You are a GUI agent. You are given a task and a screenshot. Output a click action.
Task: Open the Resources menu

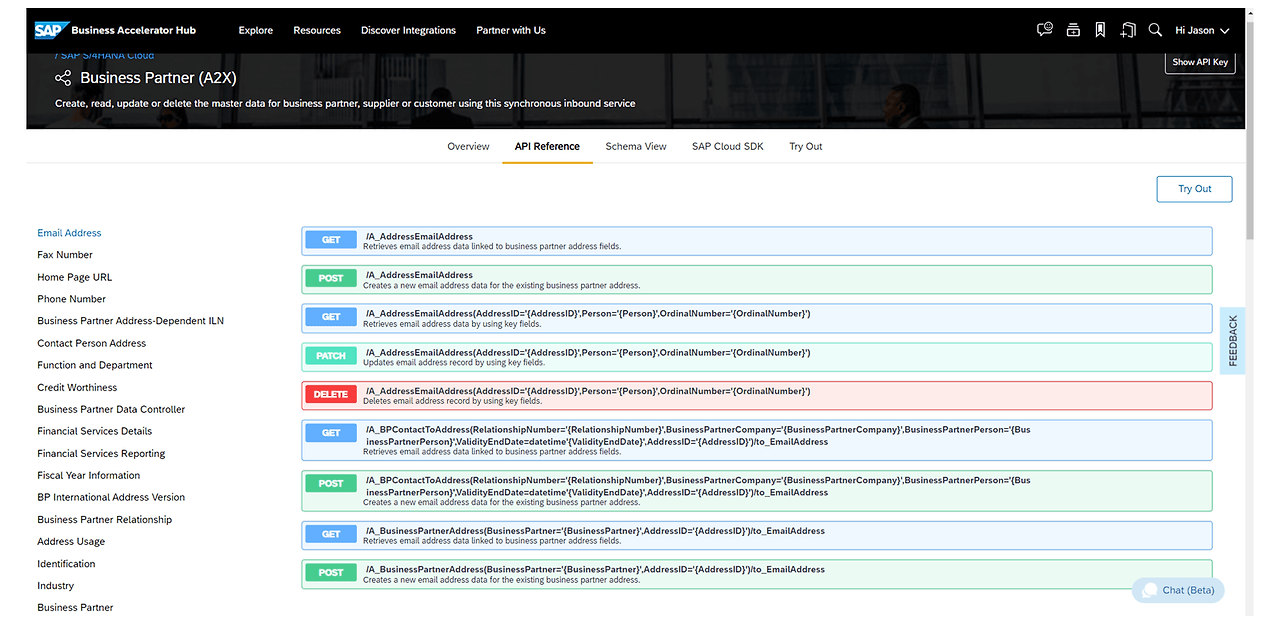click(317, 30)
